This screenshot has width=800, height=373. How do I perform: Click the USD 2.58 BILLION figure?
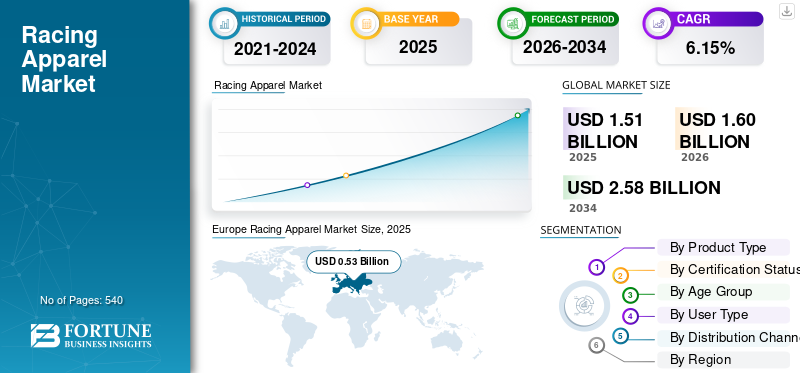(x=644, y=188)
